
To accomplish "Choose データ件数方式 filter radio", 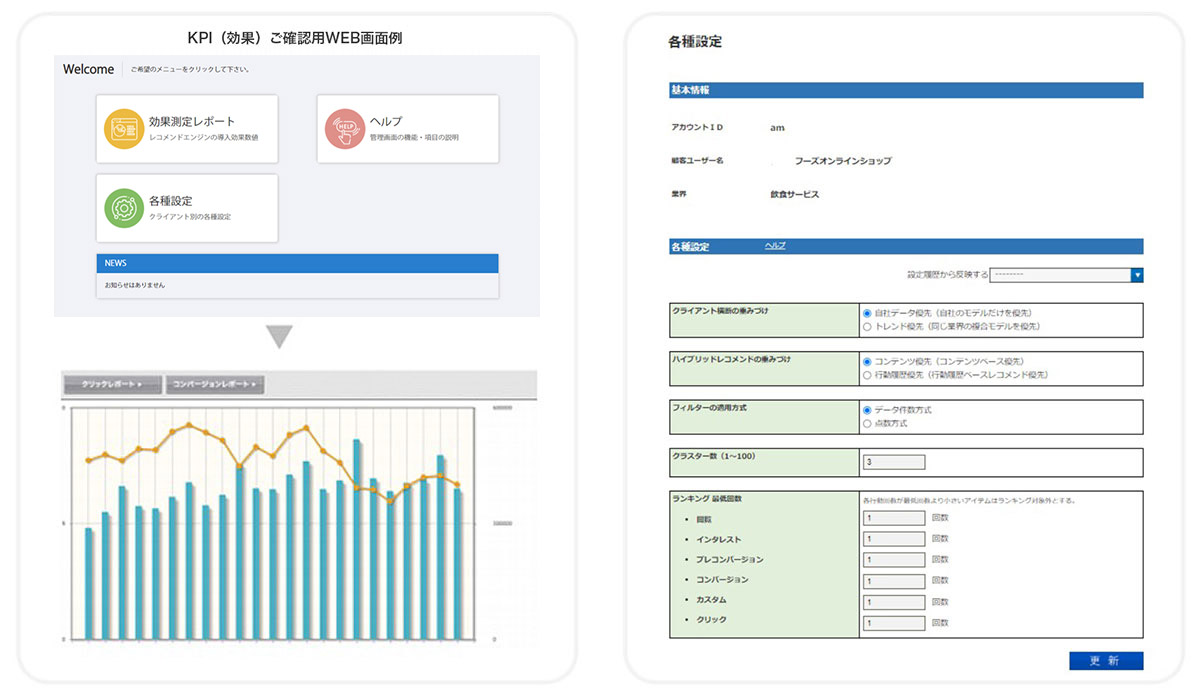I will [x=867, y=410].
